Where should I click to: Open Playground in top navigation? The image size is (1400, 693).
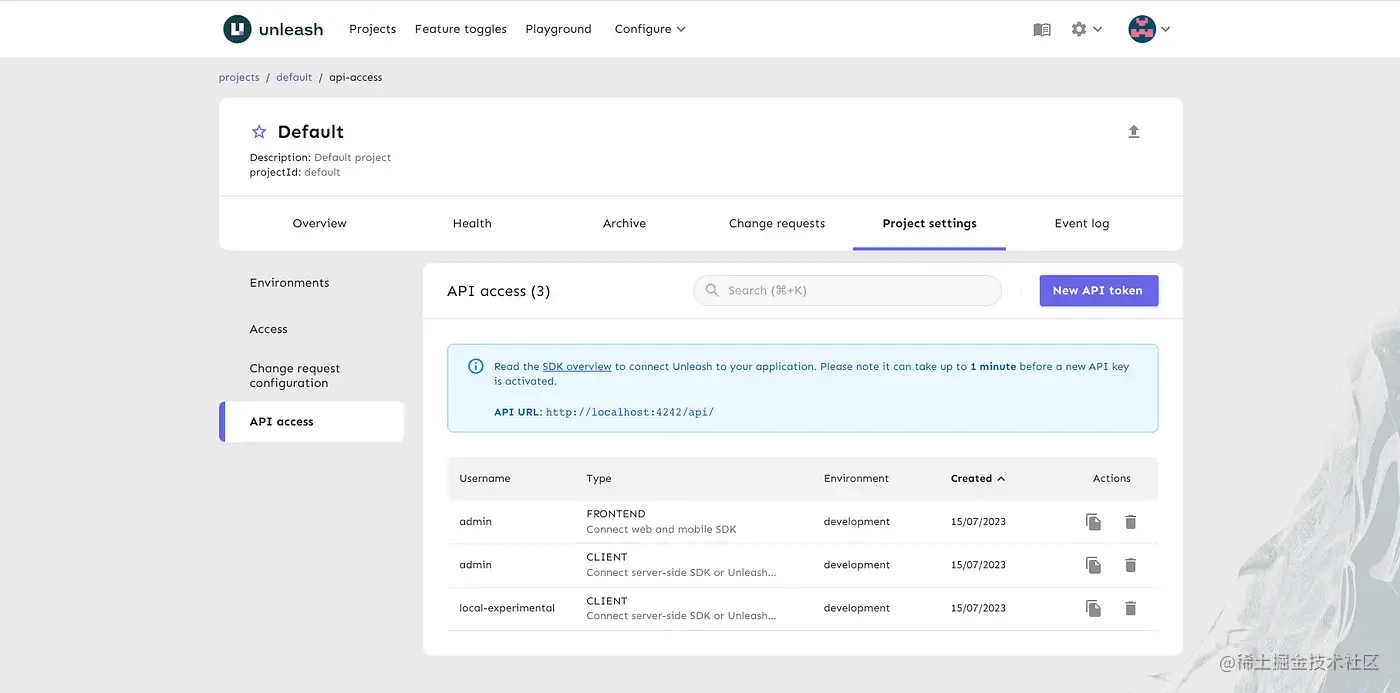[x=558, y=29]
